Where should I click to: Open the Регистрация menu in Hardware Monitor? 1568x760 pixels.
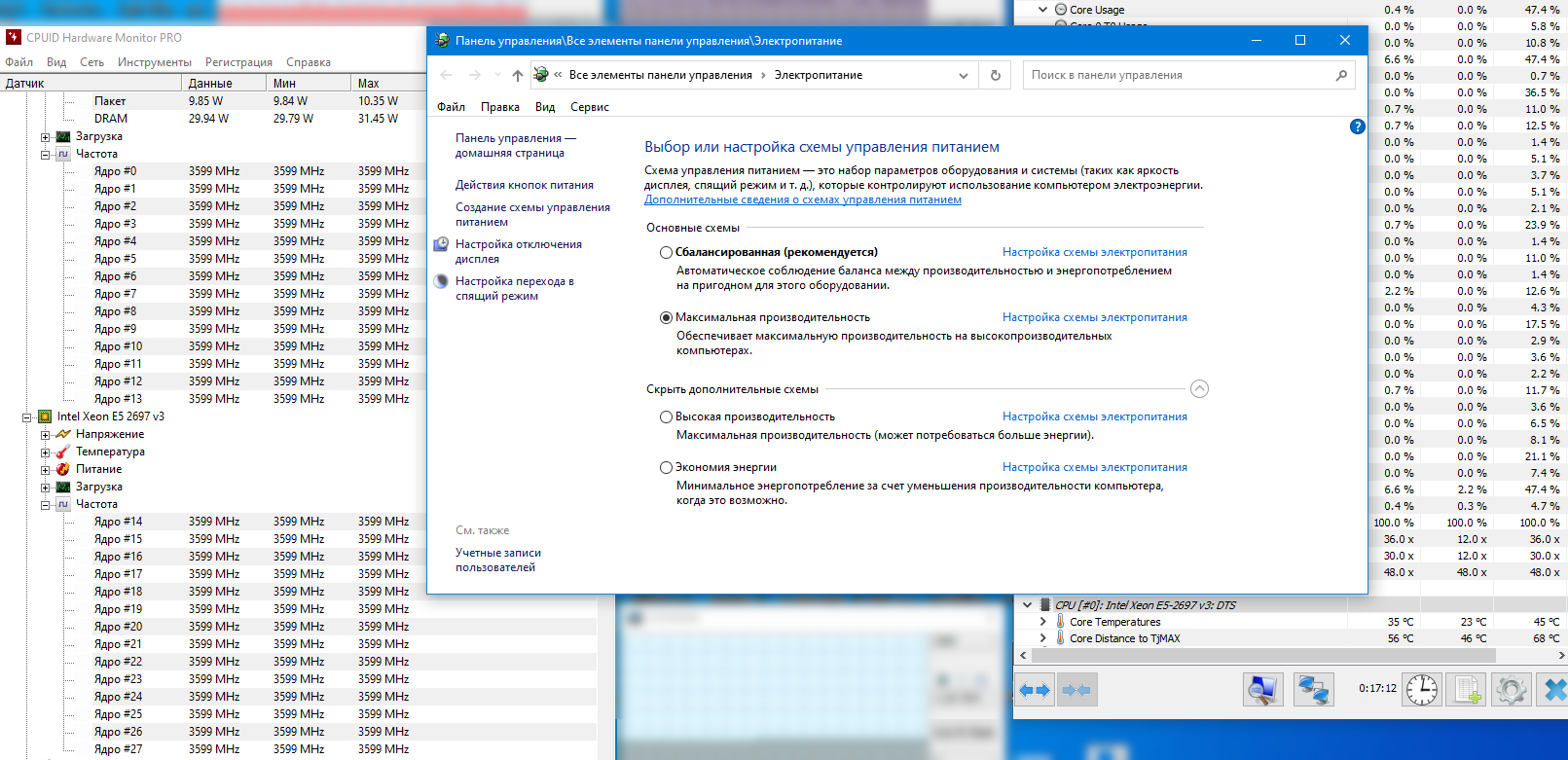point(238,62)
